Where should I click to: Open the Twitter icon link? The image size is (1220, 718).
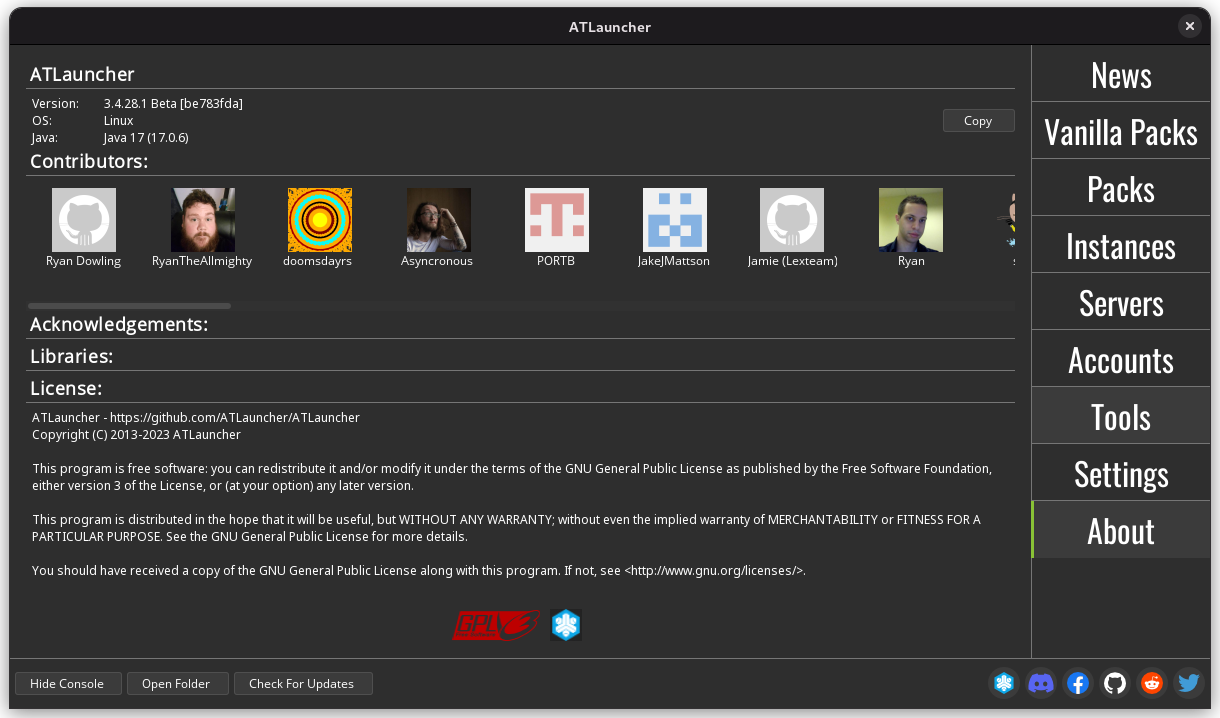[1189, 683]
